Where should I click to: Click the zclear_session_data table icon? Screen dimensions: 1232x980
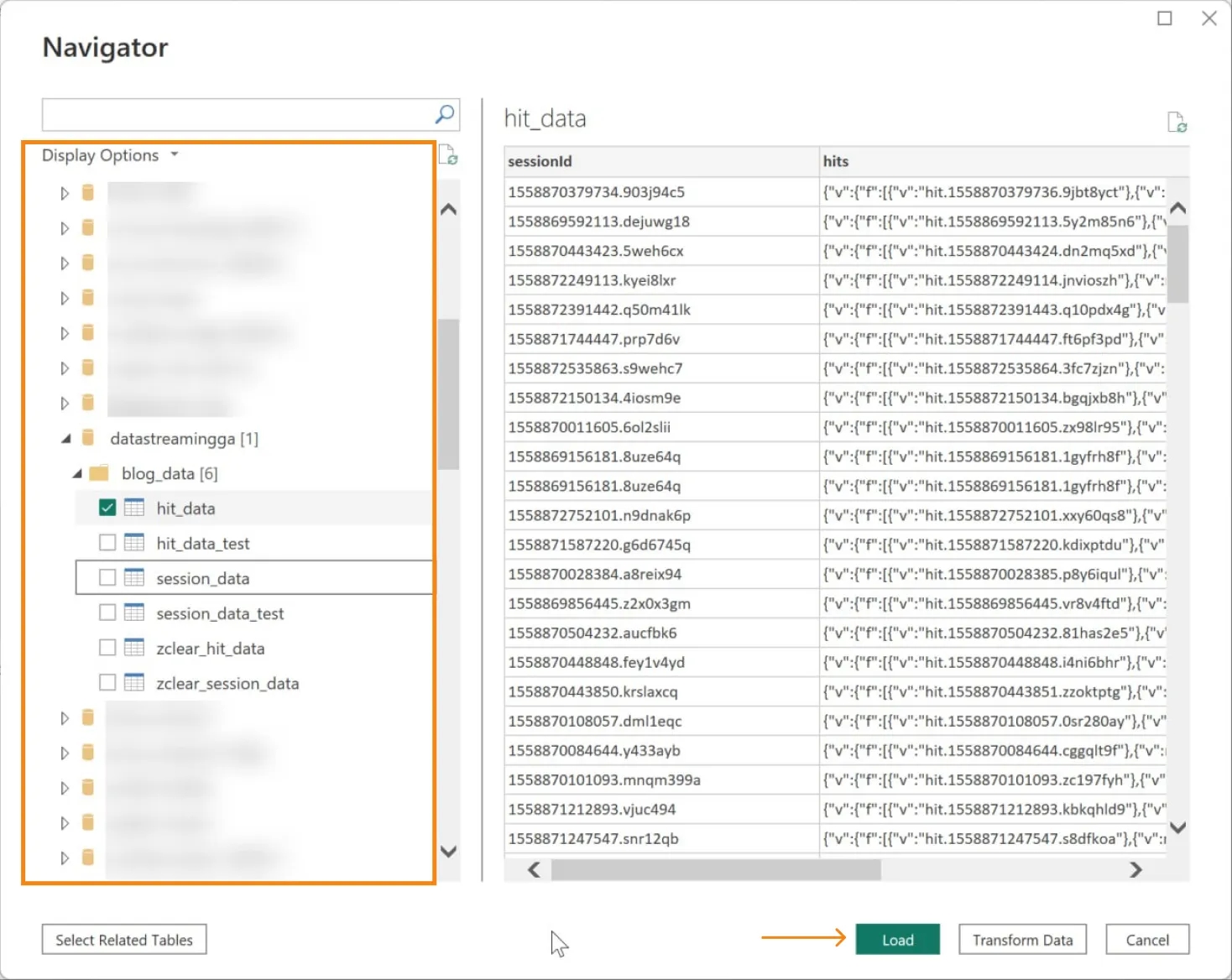point(134,683)
